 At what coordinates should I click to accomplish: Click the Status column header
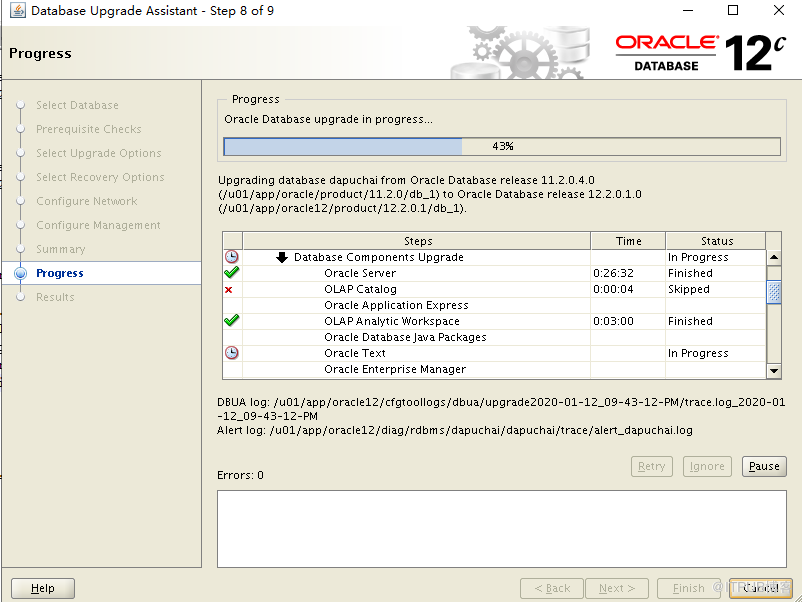pyautogui.click(x=717, y=241)
